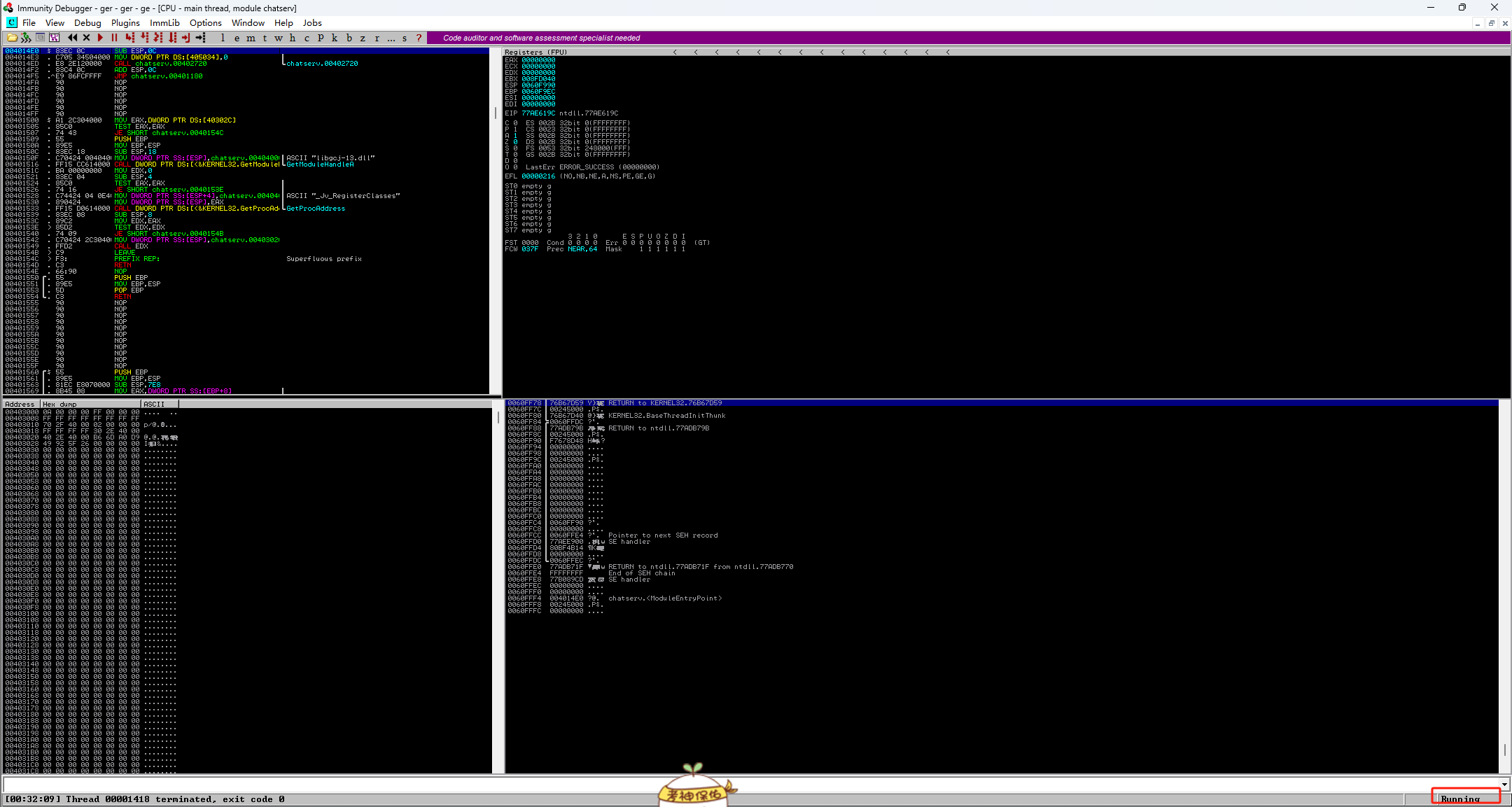Open the ImmLib menu
This screenshot has height=807, width=1512.
click(164, 23)
